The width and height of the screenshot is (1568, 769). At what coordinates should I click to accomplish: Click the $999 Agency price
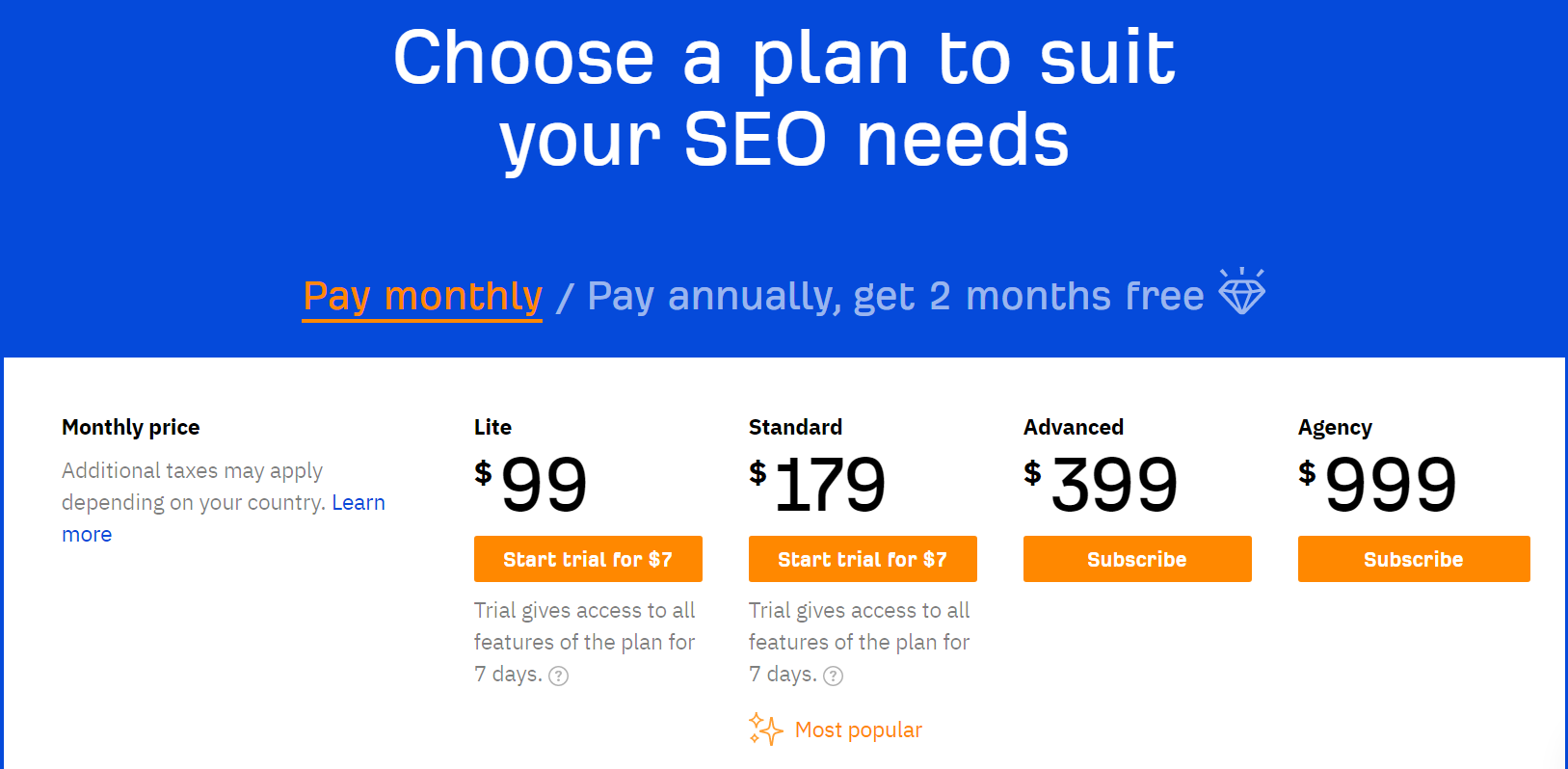[1378, 484]
